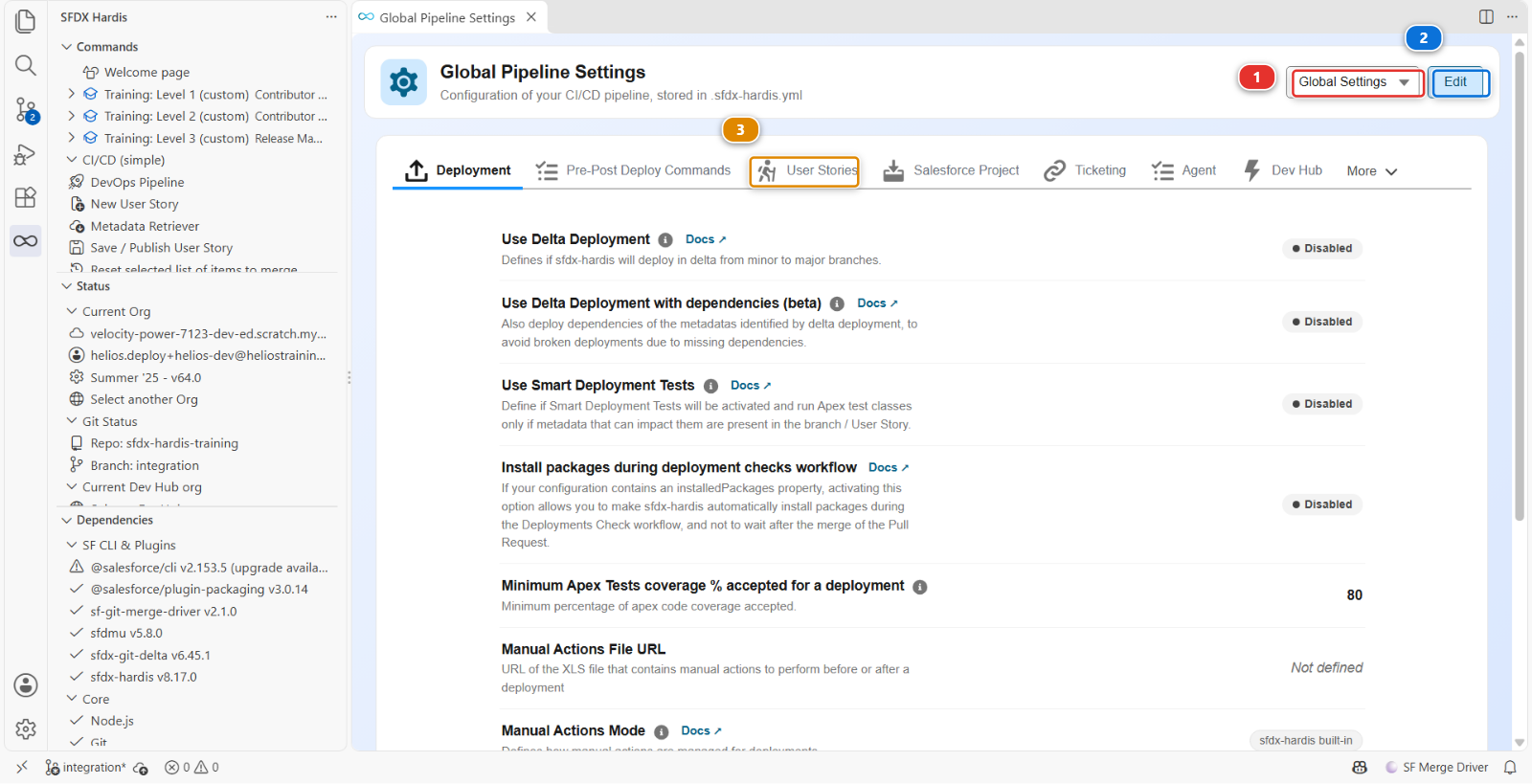This screenshot has height=784, width=1532.
Task: Open Source Control view with badge
Action: (x=26, y=109)
